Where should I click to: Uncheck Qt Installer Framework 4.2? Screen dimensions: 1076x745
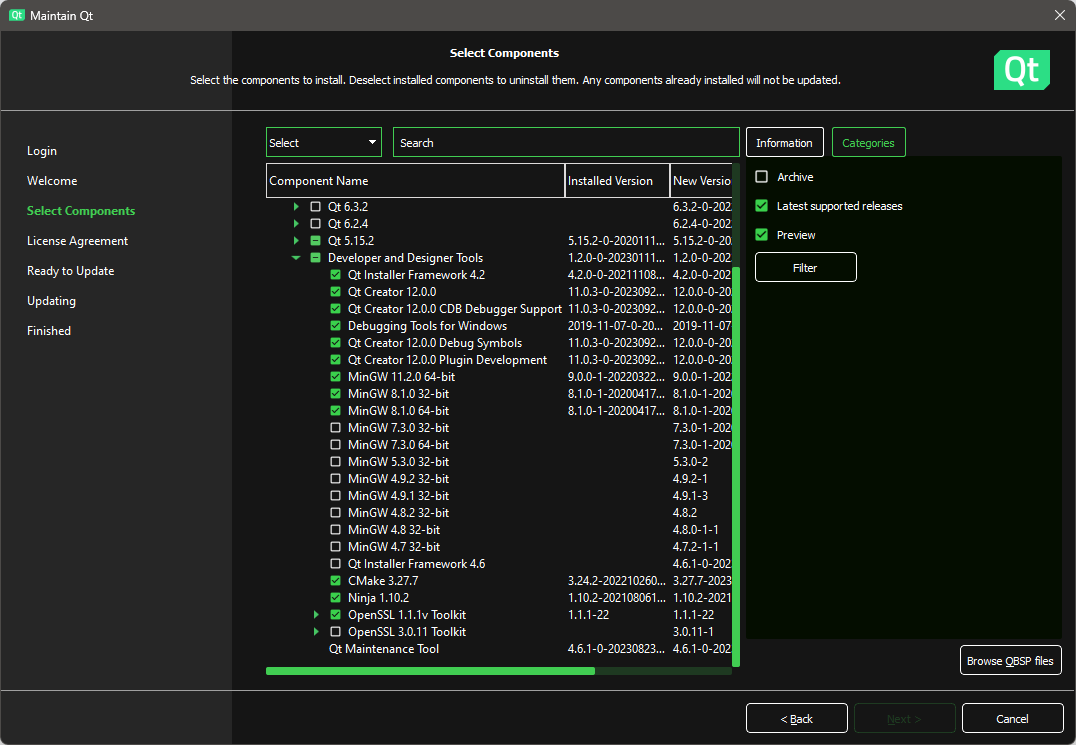point(336,274)
